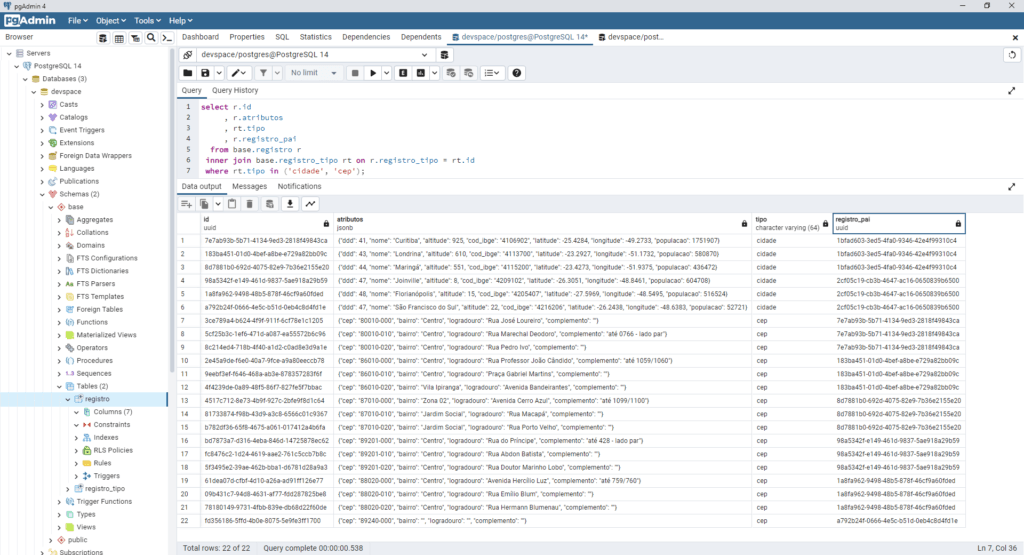The height and width of the screenshot is (555, 1024).
Task: Expand the public schema node
Action: coord(51,540)
